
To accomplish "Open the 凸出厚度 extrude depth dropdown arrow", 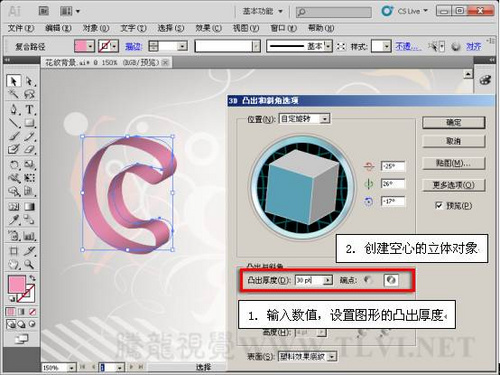I will 328,280.
